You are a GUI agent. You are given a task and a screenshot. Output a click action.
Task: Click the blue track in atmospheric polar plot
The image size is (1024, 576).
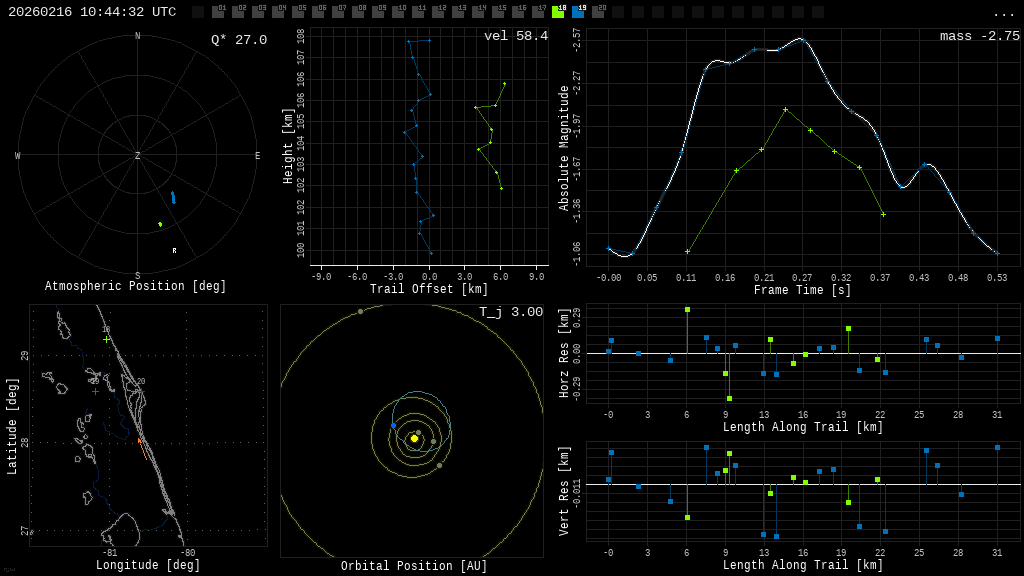click(x=173, y=198)
